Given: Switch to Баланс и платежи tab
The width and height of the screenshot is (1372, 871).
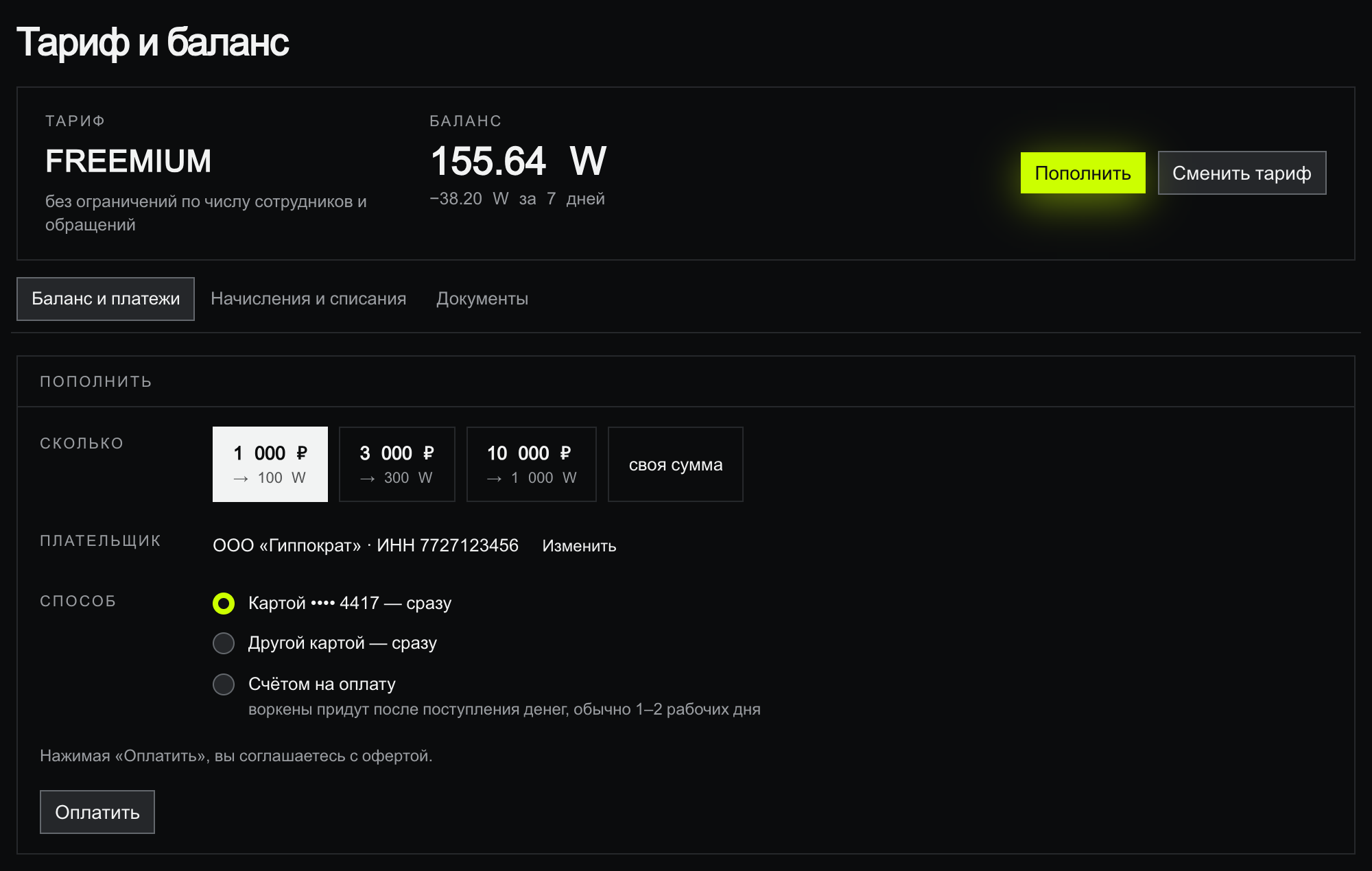Looking at the screenshot, I should (106, 299).
